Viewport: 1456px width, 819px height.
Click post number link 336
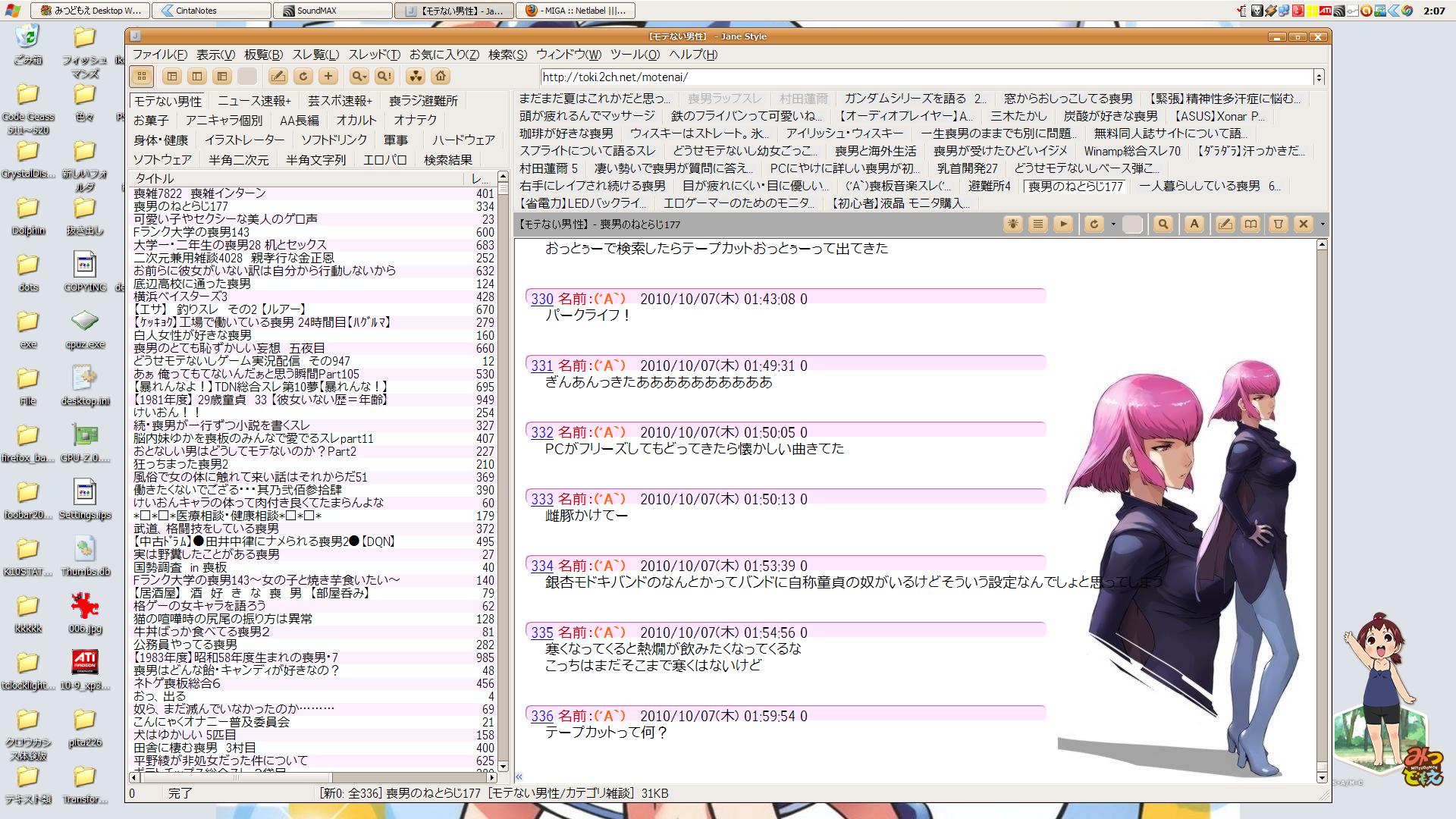(541, 716)
